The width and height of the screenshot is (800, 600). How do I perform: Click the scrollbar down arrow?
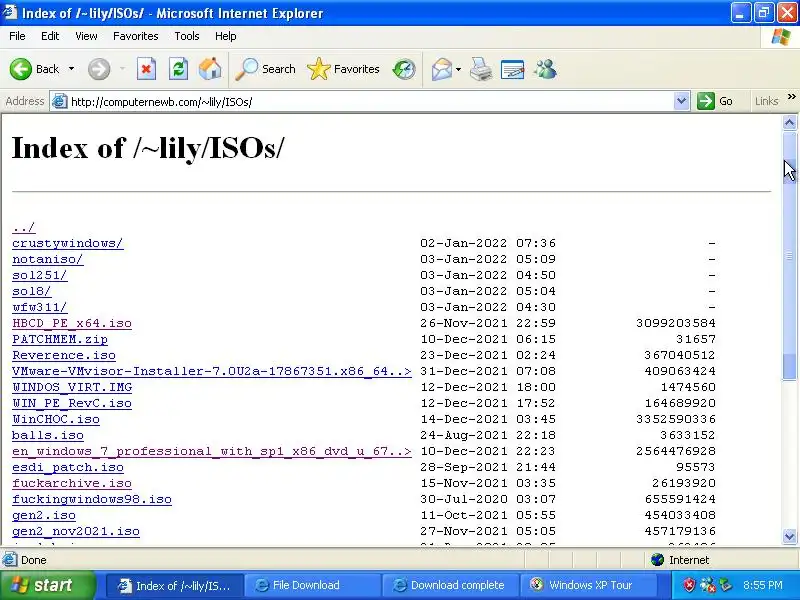789,536
